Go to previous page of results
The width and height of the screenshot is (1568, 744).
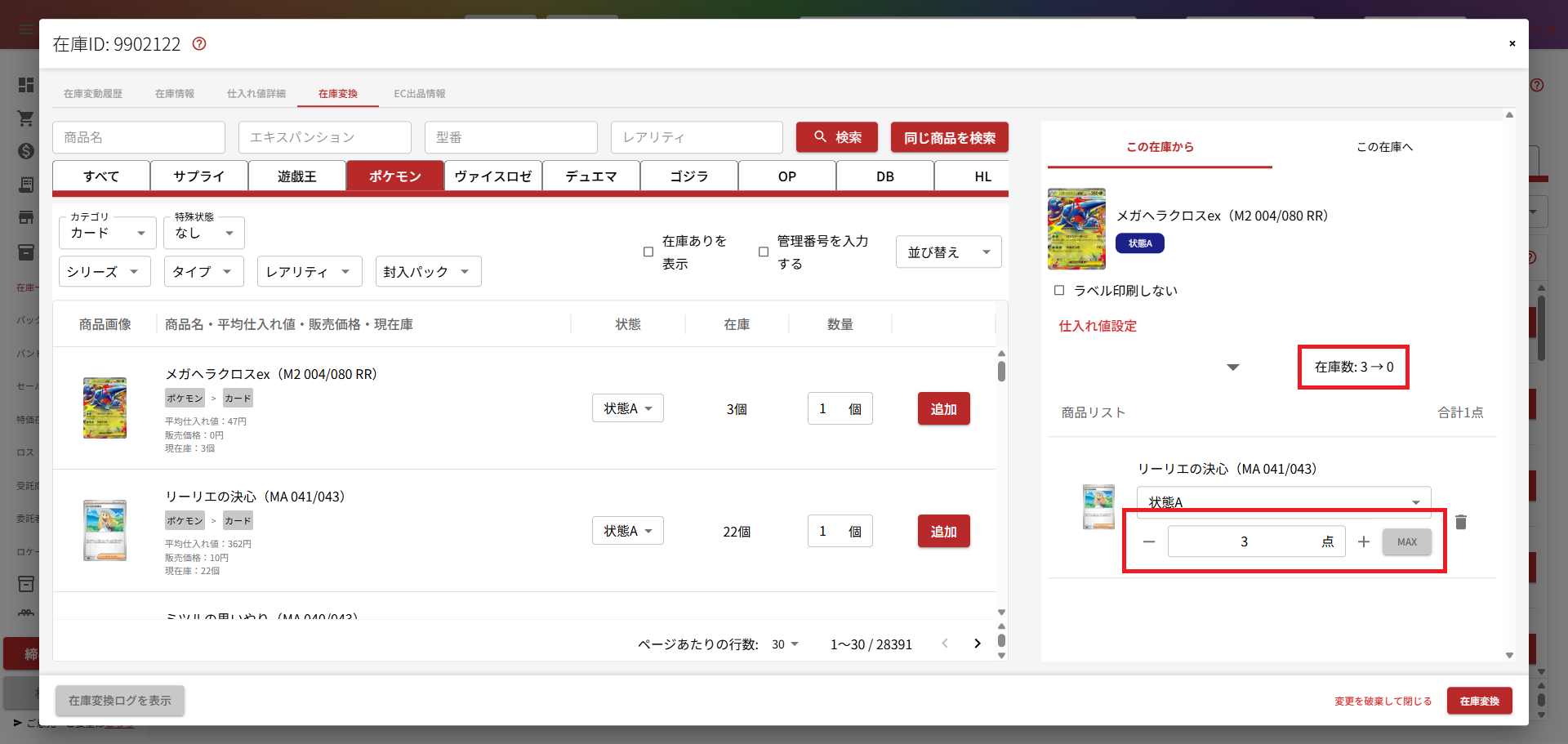pyautogui.click(x=945, y=644)
